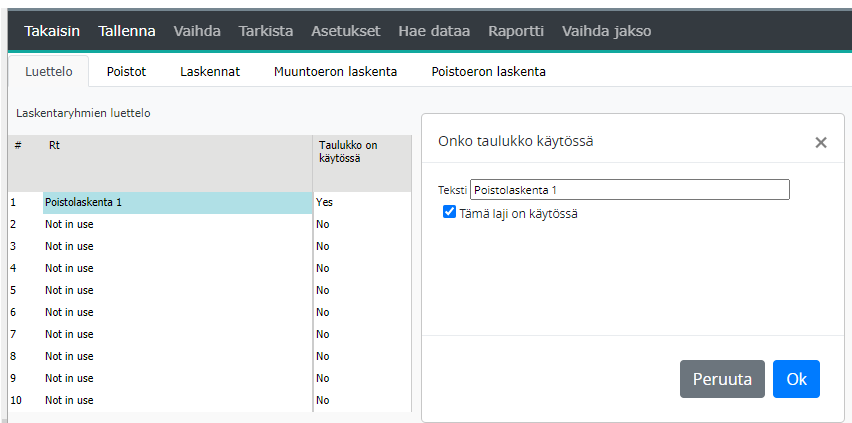
Task: Select Vaihda in the top menu
Action: click(x=197, y=31)
